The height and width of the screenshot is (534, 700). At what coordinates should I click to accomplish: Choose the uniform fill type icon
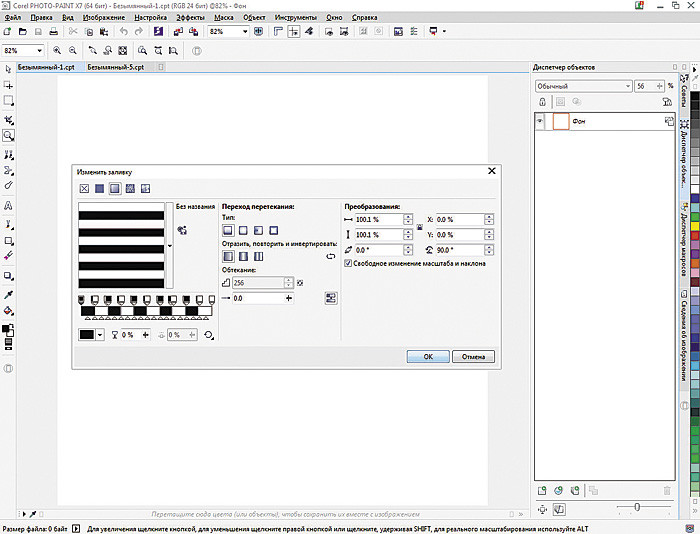(x=100, y=188)
